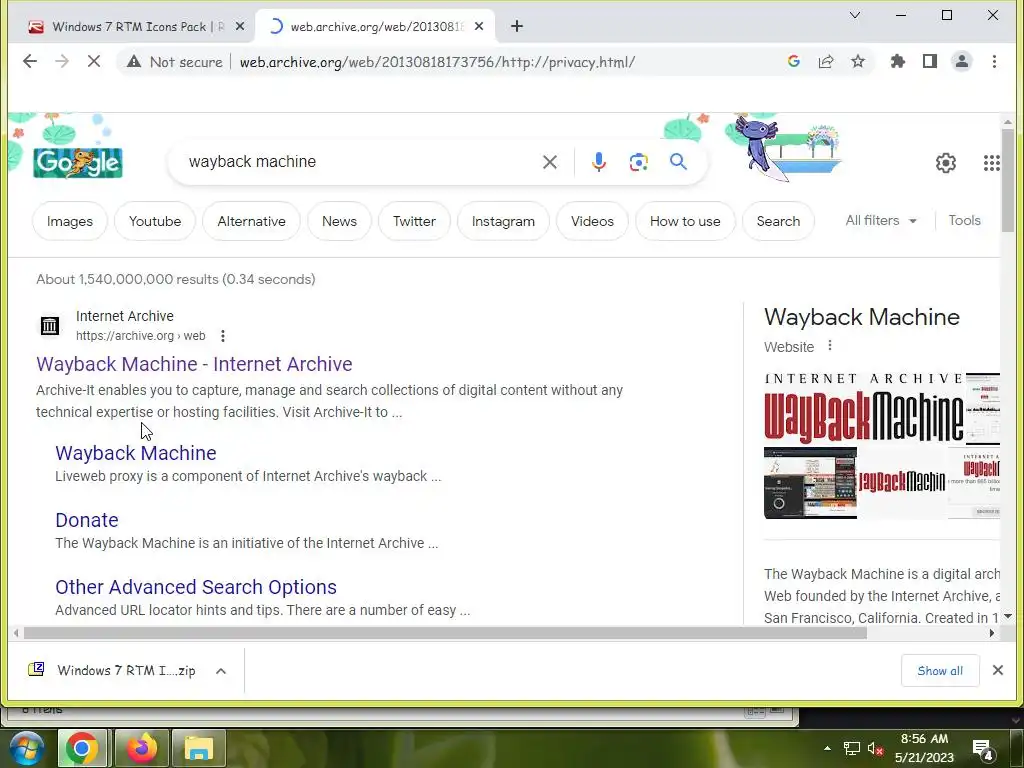Filter results by Videos

(592, 221)
